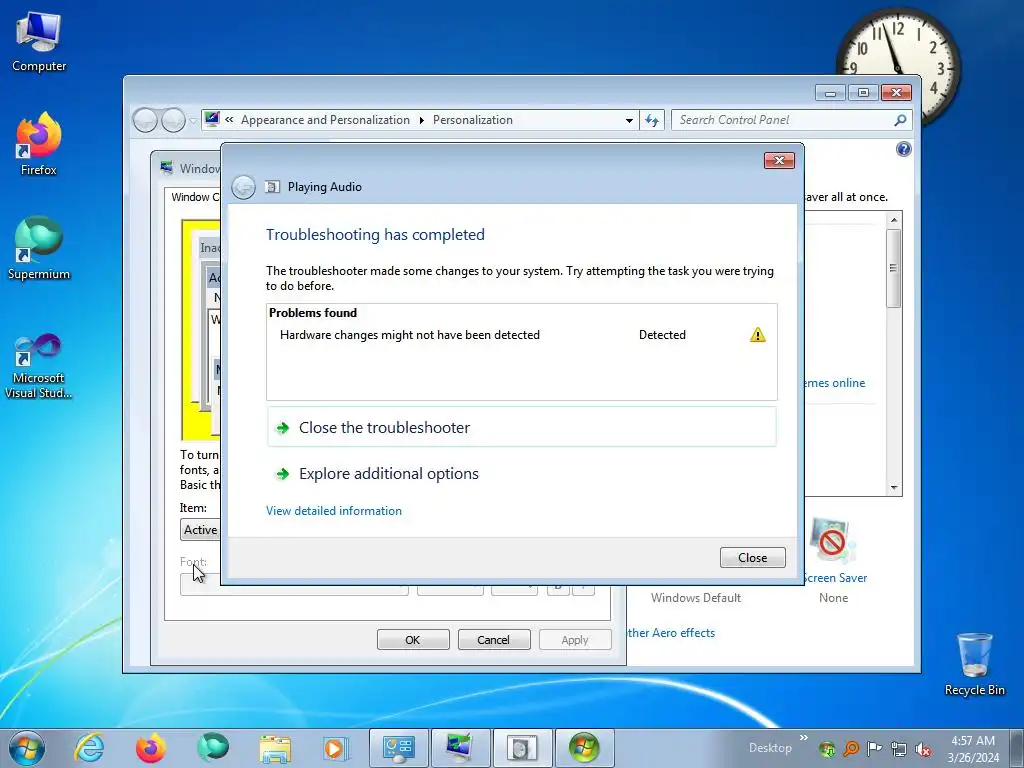This screenshot has width=1024, height=768.
Task: Open the Start menu orb
Action: pyautogui.click(x=26, y=748)
